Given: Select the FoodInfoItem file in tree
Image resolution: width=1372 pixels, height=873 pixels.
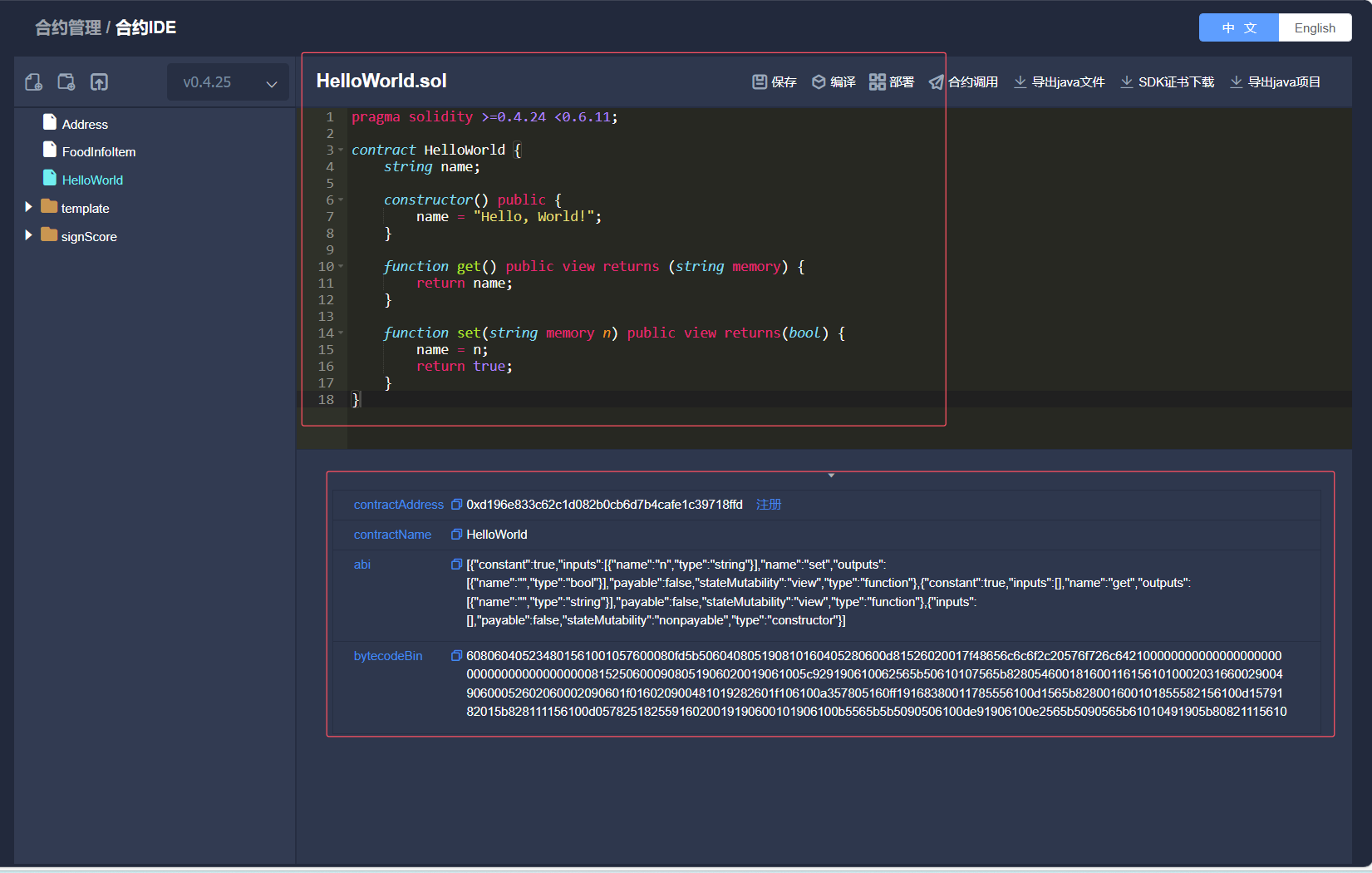Looking at the screenshot, I should pos(99,151).
